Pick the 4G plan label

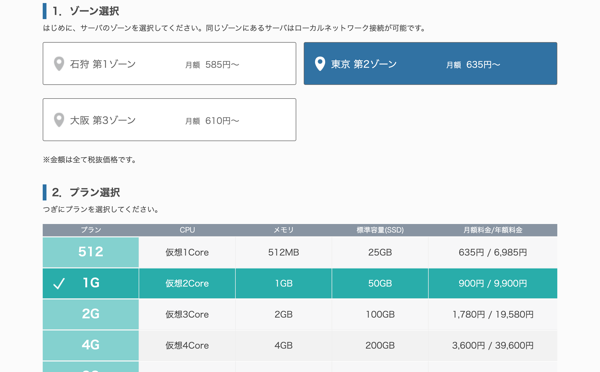(91, 345)
